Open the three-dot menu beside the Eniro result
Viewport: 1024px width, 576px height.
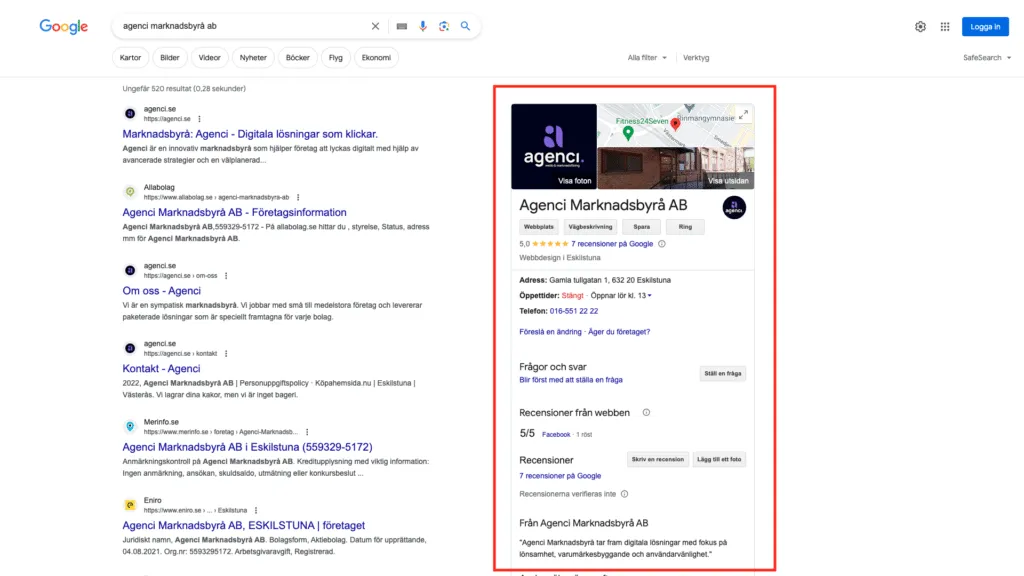[256, 510]
